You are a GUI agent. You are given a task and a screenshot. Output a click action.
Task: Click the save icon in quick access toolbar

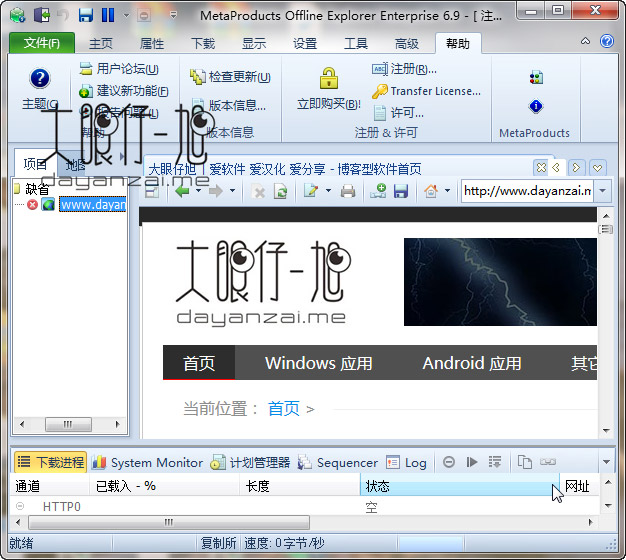(85, 16)
